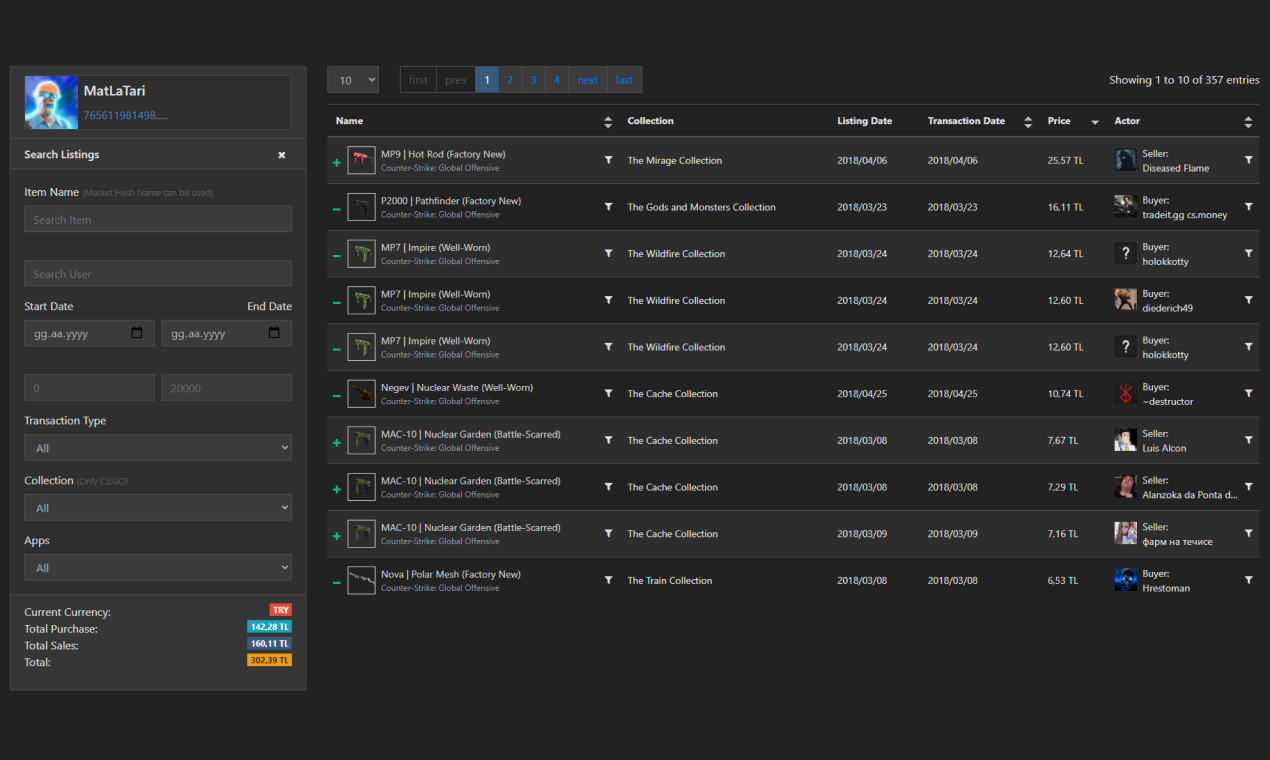Click minus sign on Nova Polar Mesh row
The height and width of the screenshot is (760, 1270).
pyautogui.click(x=336, y=582)
